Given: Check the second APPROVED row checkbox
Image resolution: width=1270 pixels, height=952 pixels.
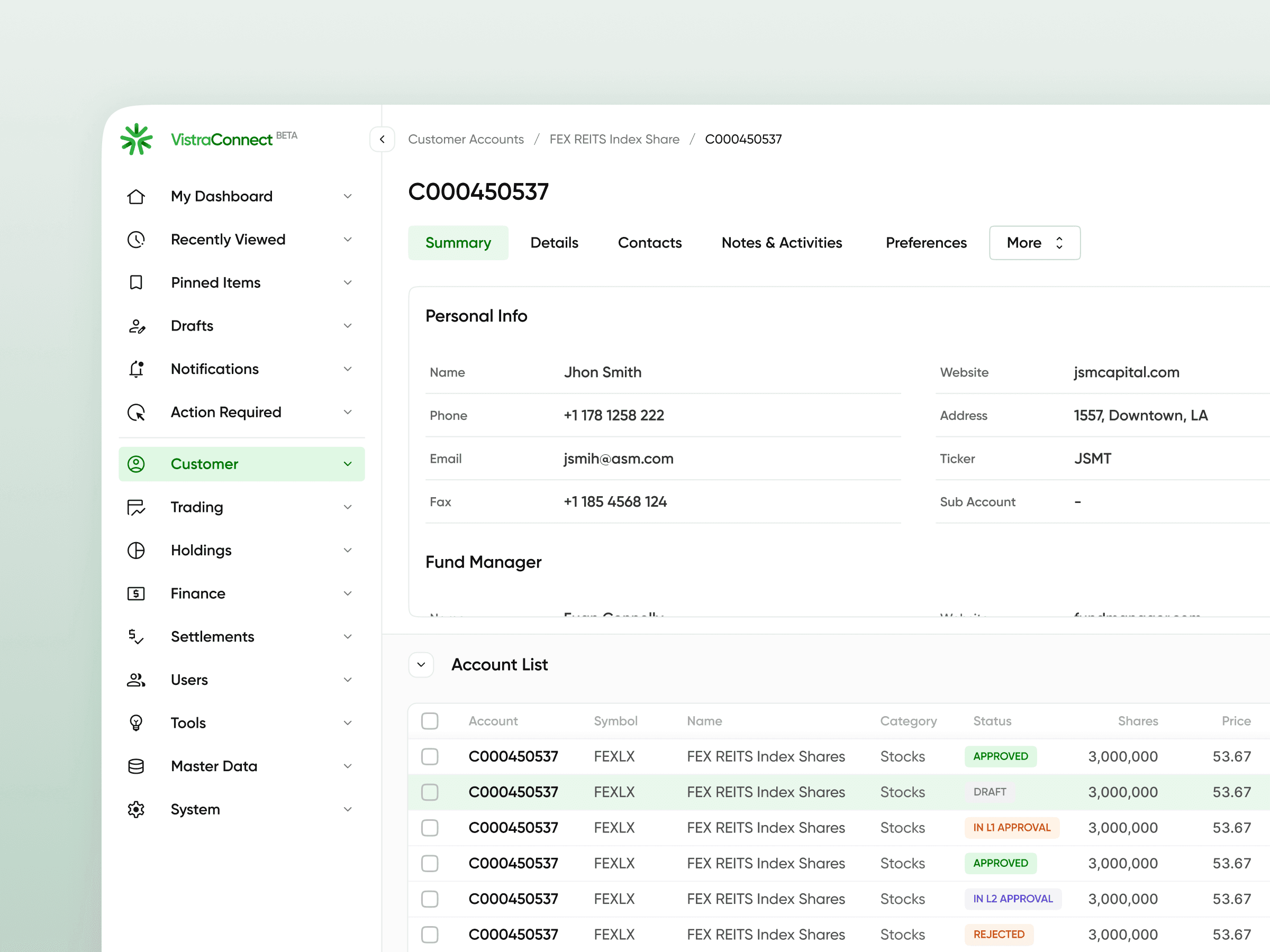Looking at the screenshot, I should pyautogui.click(x=430, y=863).
